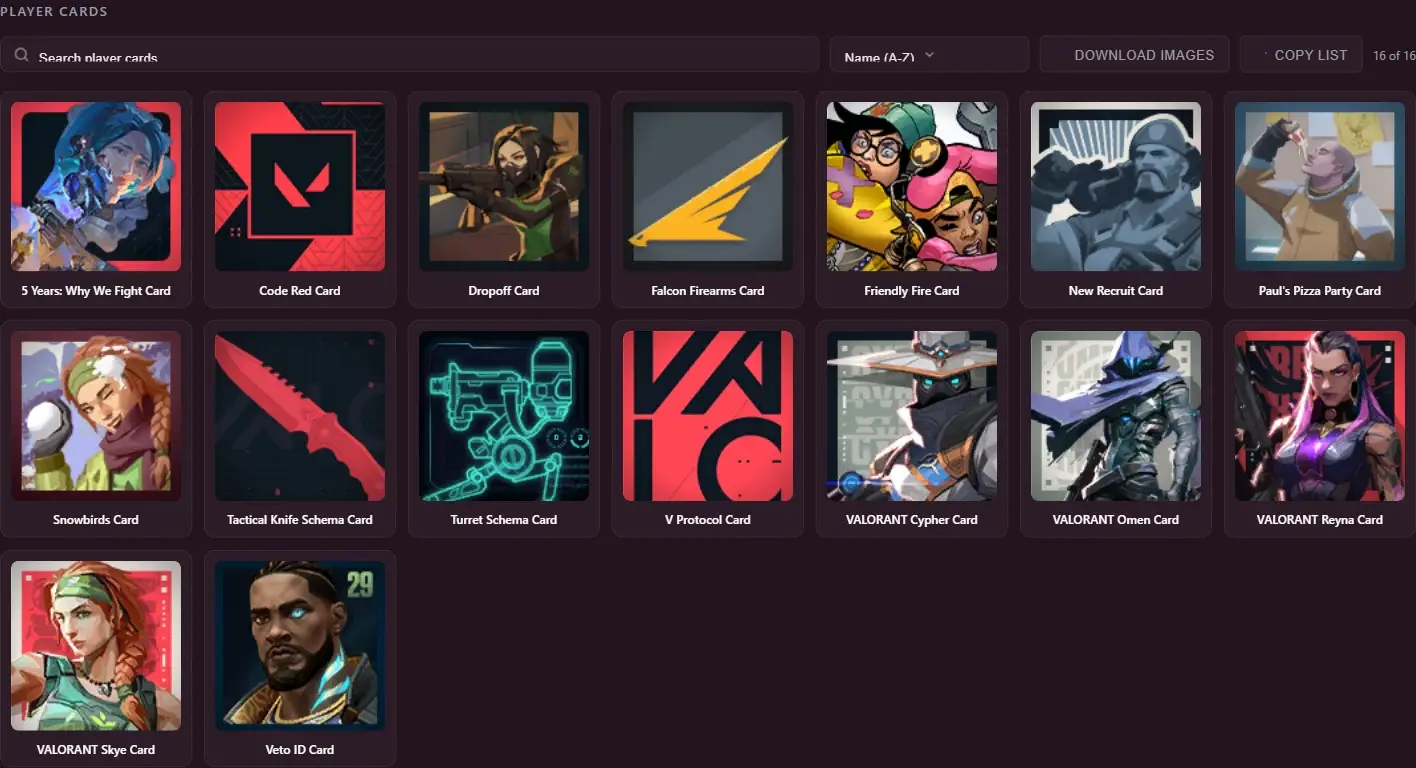The width and height of the screenshot is (1416, 768).
Task: Select the Code Red card image
Action: click(x=300, y=186)
